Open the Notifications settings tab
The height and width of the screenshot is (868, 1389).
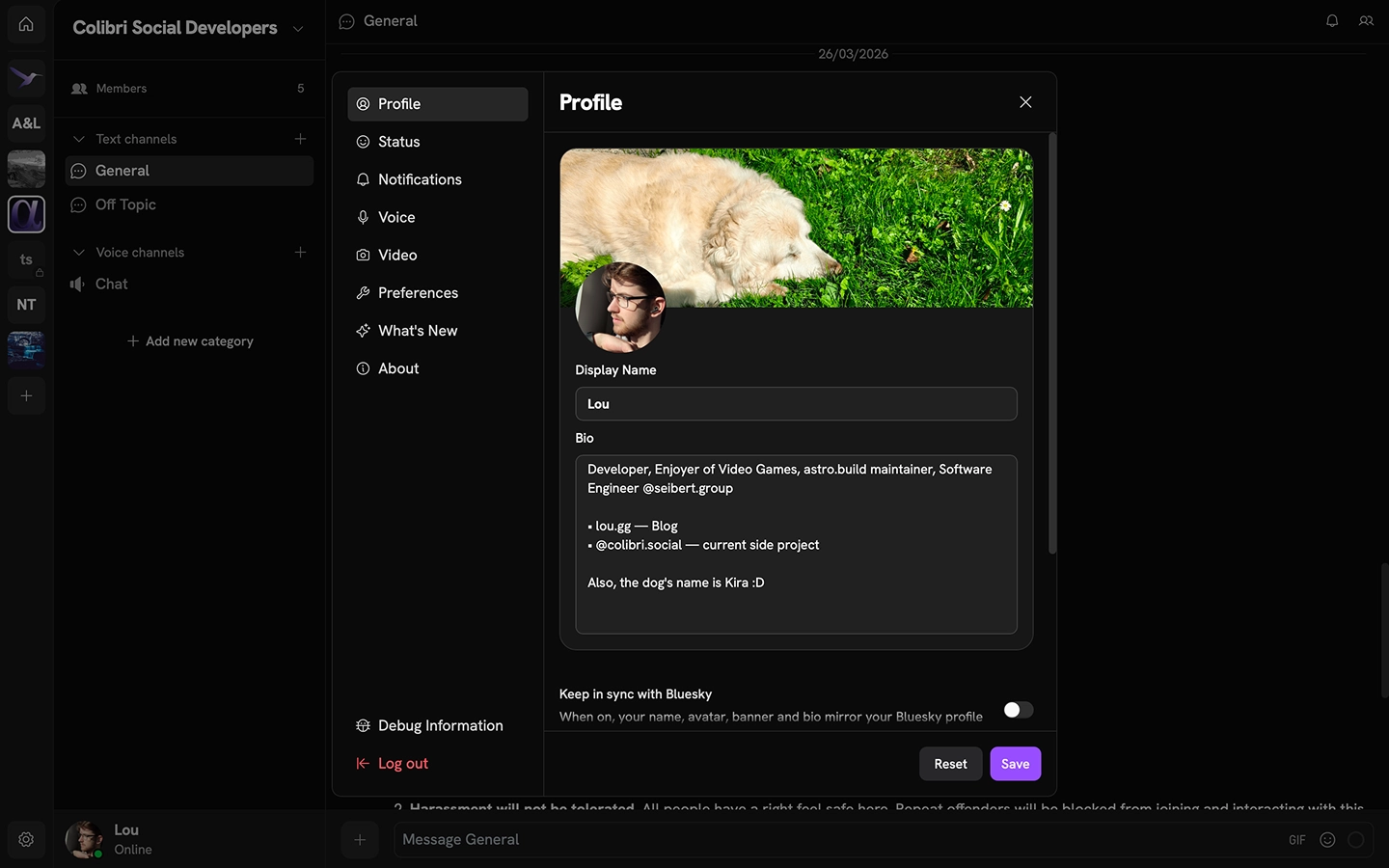tap(438, 179)
